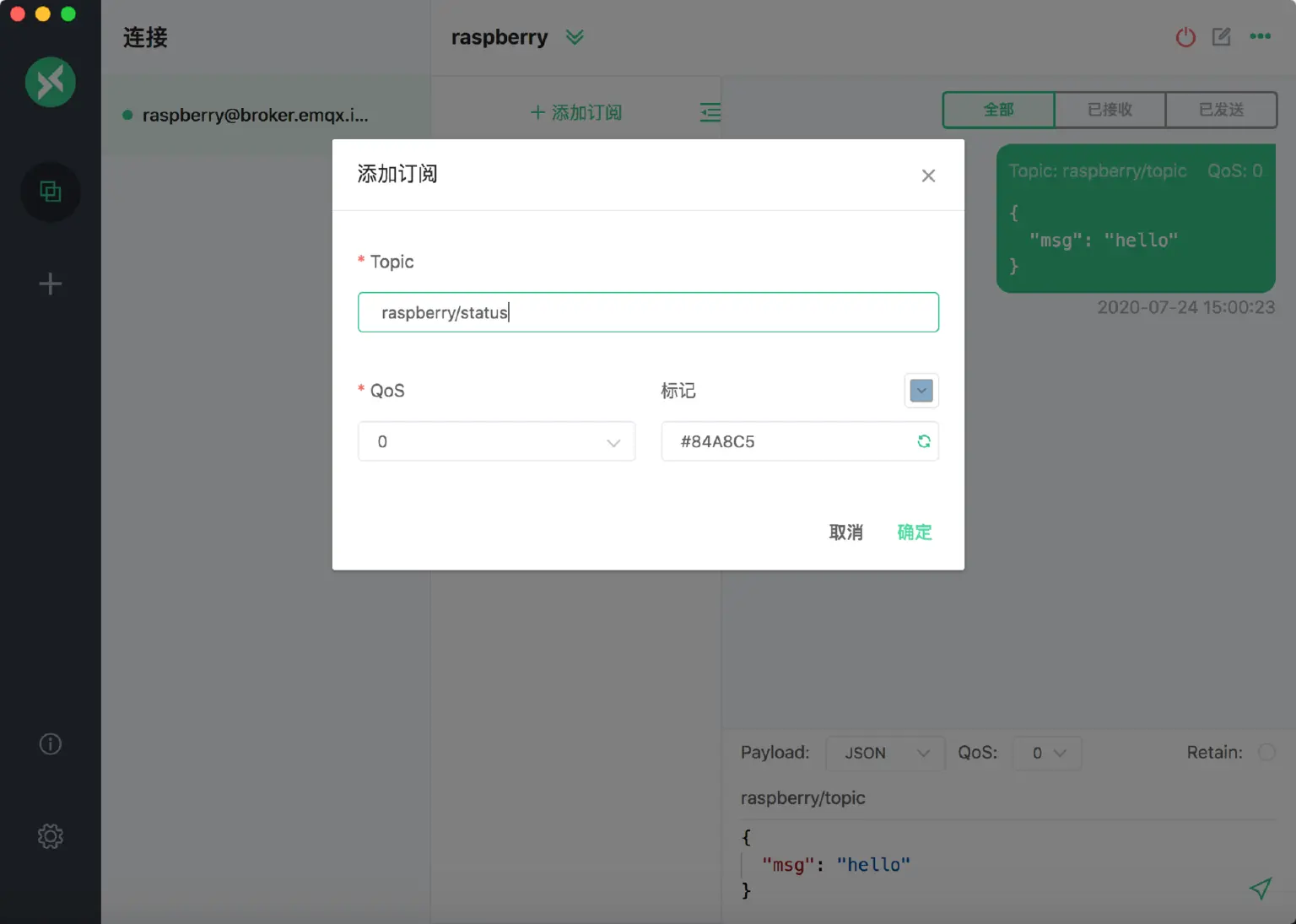The height and width of the screenshot is (924, 1296).
Task: Click the 确定 confirm button
Action: tap(915, 532)
